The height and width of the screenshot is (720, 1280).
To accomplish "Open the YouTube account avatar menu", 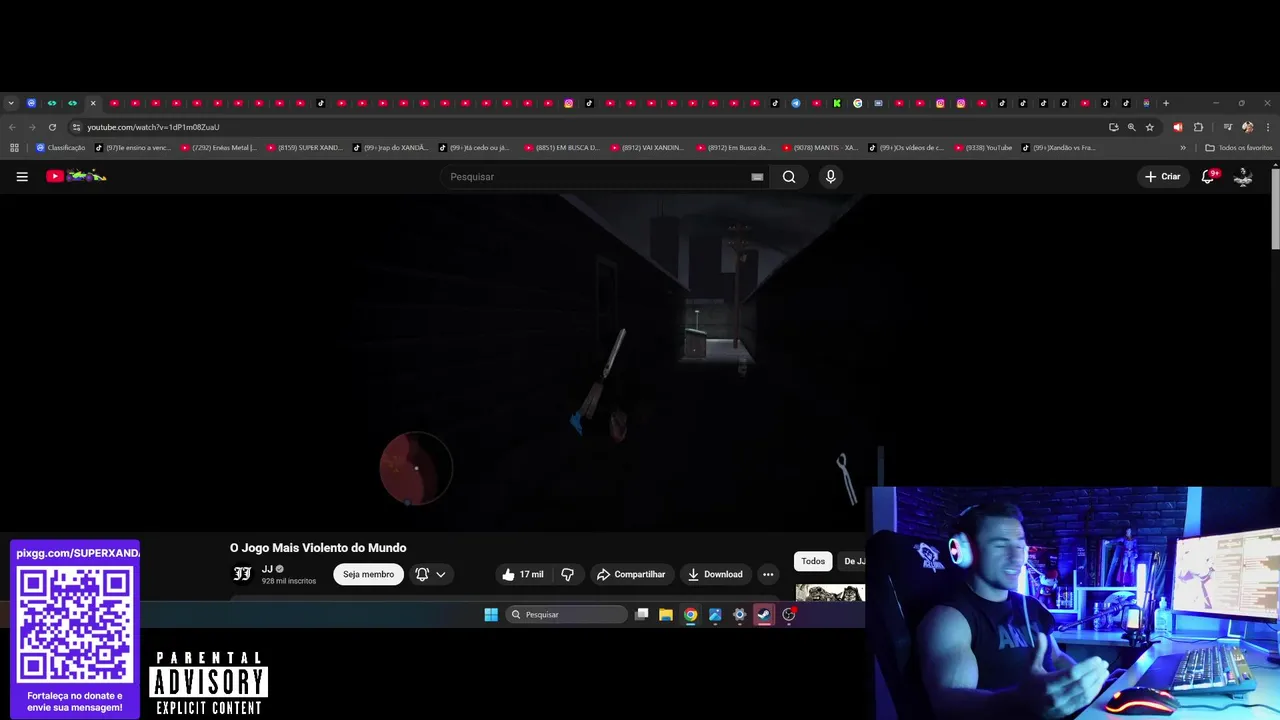I will click(x=1243, y=176).
